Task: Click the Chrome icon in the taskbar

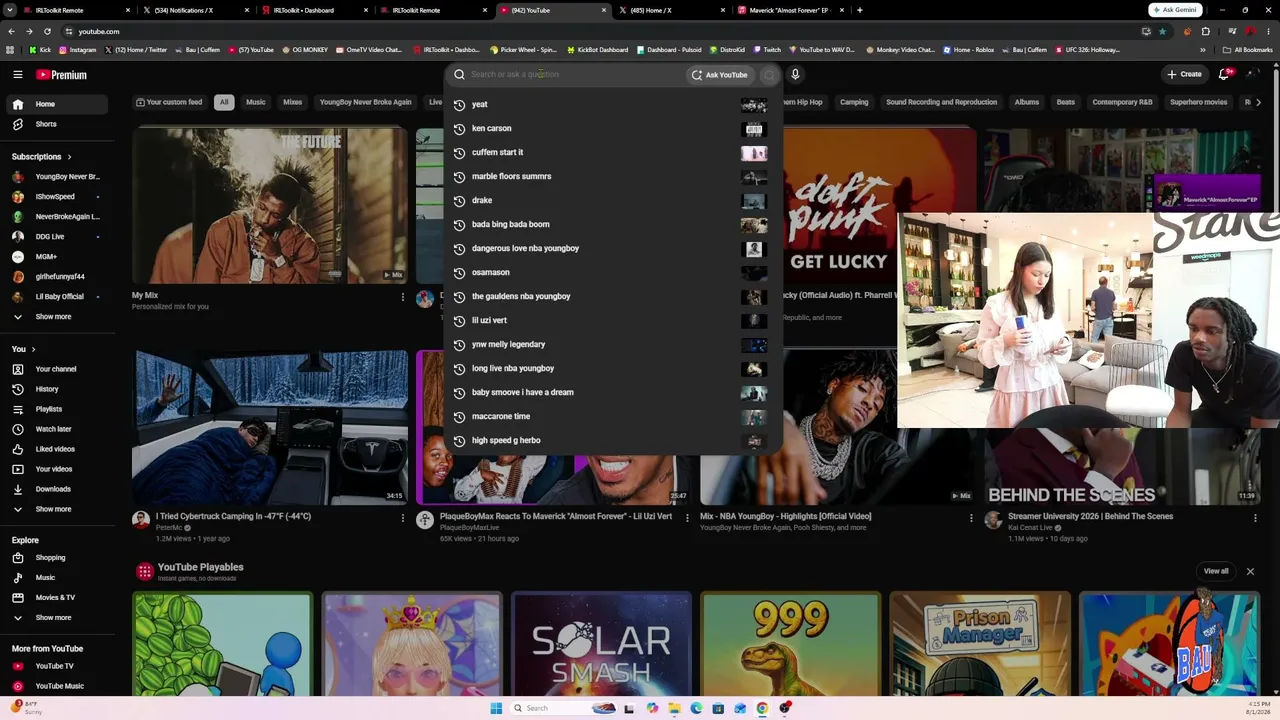Action: click(762, 708)
